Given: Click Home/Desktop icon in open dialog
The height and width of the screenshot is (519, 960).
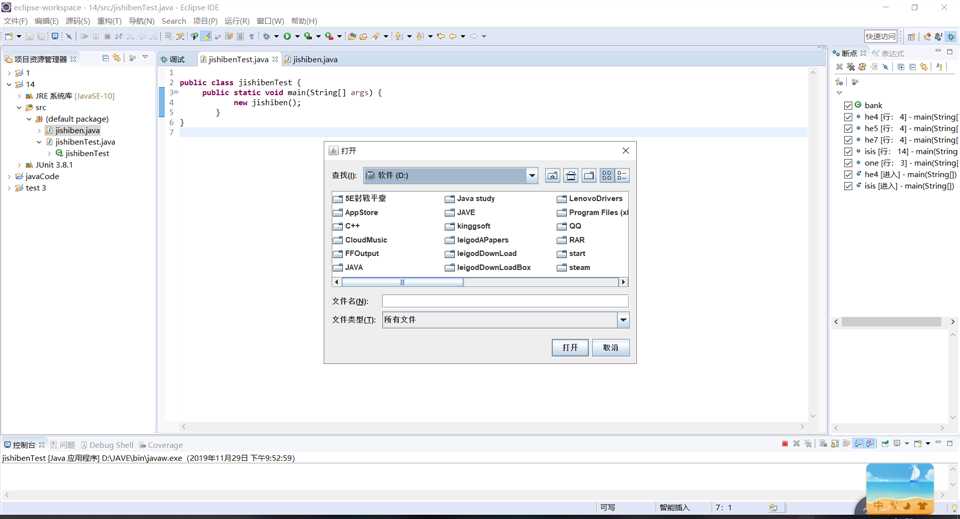Looking at the screenshot, I should 571,175.
